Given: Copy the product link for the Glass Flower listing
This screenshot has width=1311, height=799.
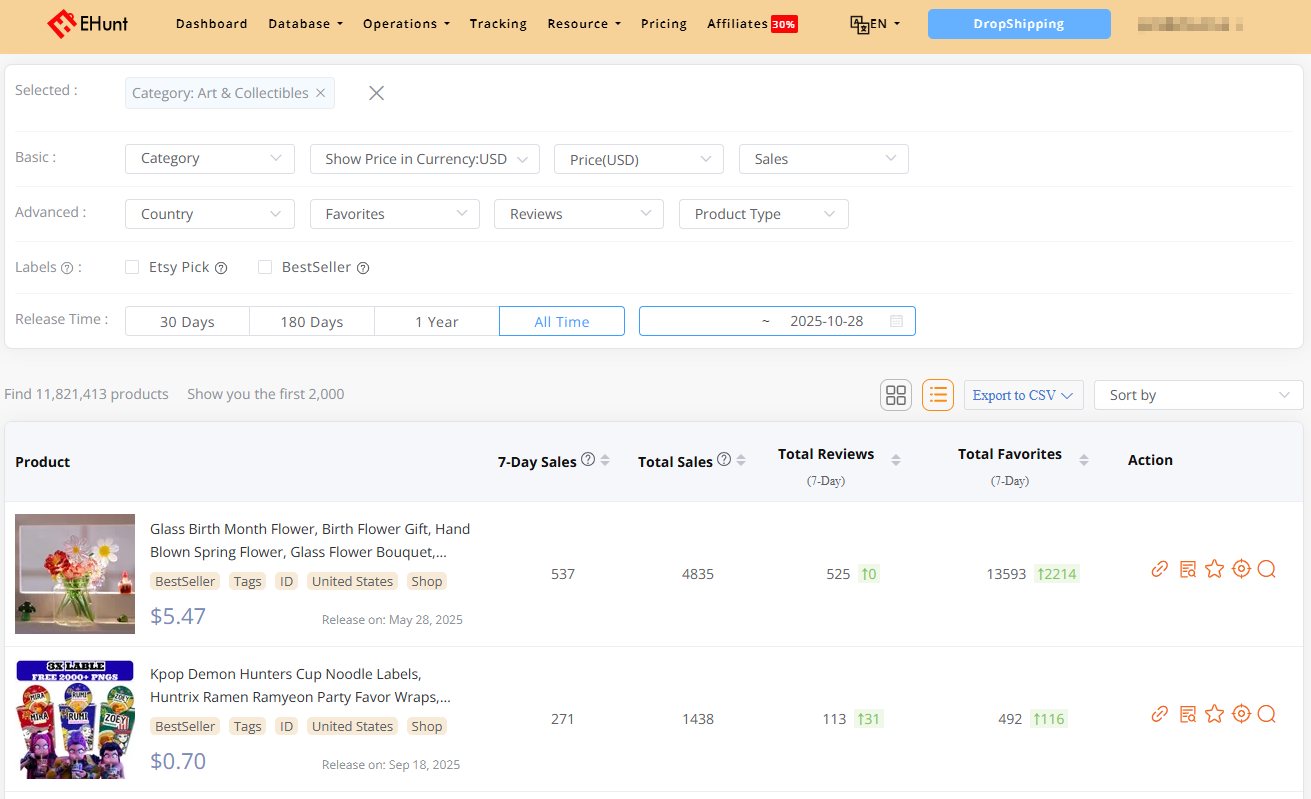Looking at the screenshot, I should 1159,568.
